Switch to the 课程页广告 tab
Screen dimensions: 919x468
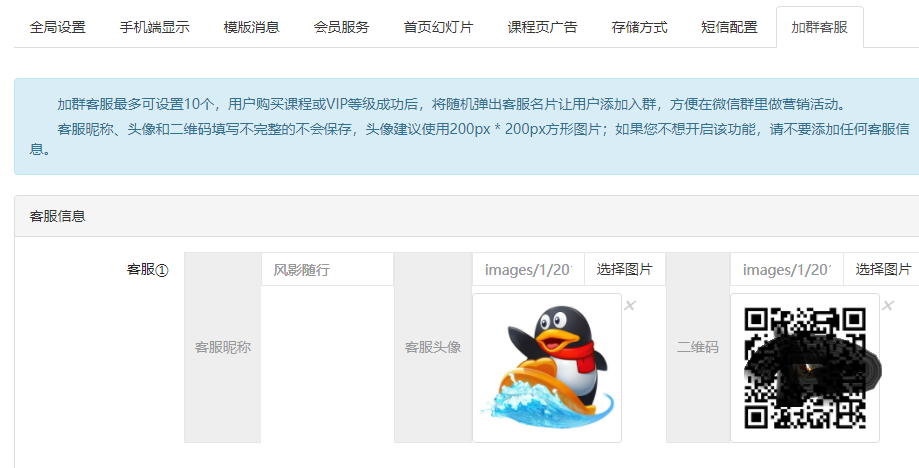pos(542,27)
